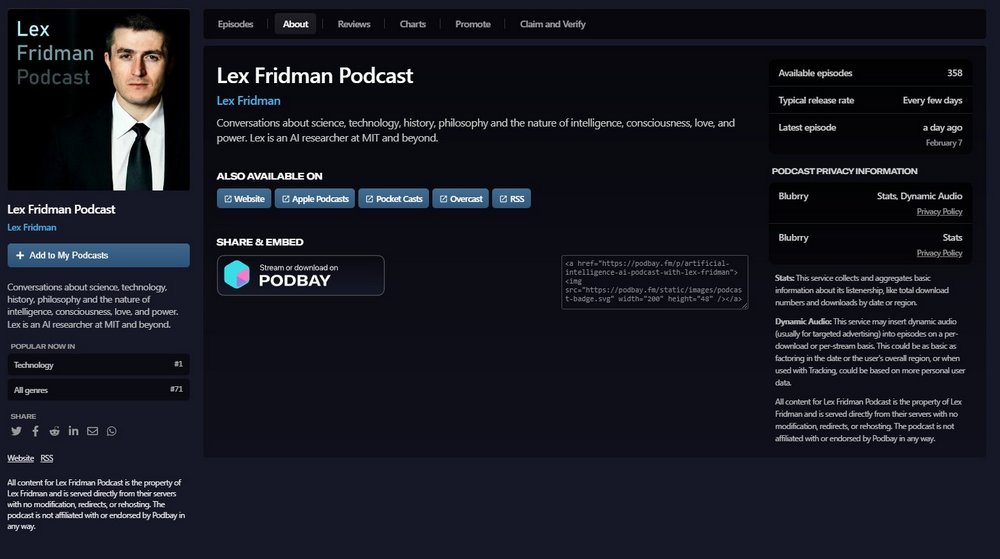Viewport: 1000px width, 559px height.
Task: Open the podcast Website button
Action: tap(244, 199)
